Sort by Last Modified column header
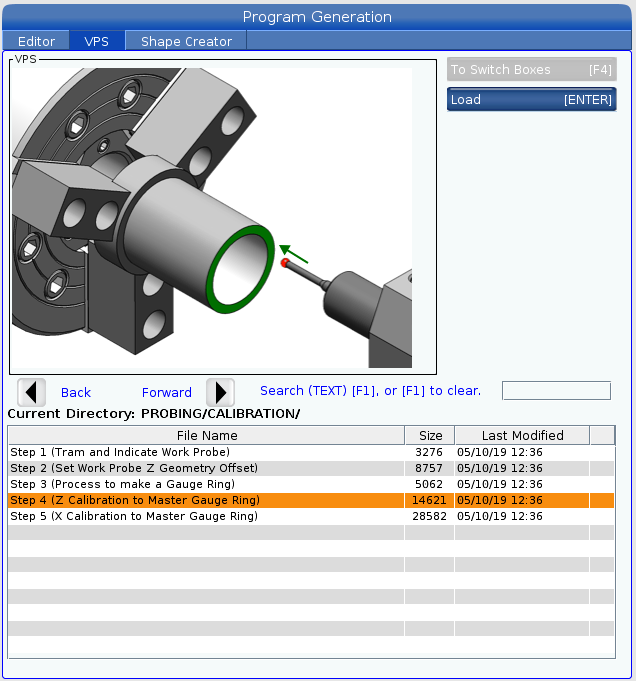Viewport: 636px width, 681px height. point(522,435)
